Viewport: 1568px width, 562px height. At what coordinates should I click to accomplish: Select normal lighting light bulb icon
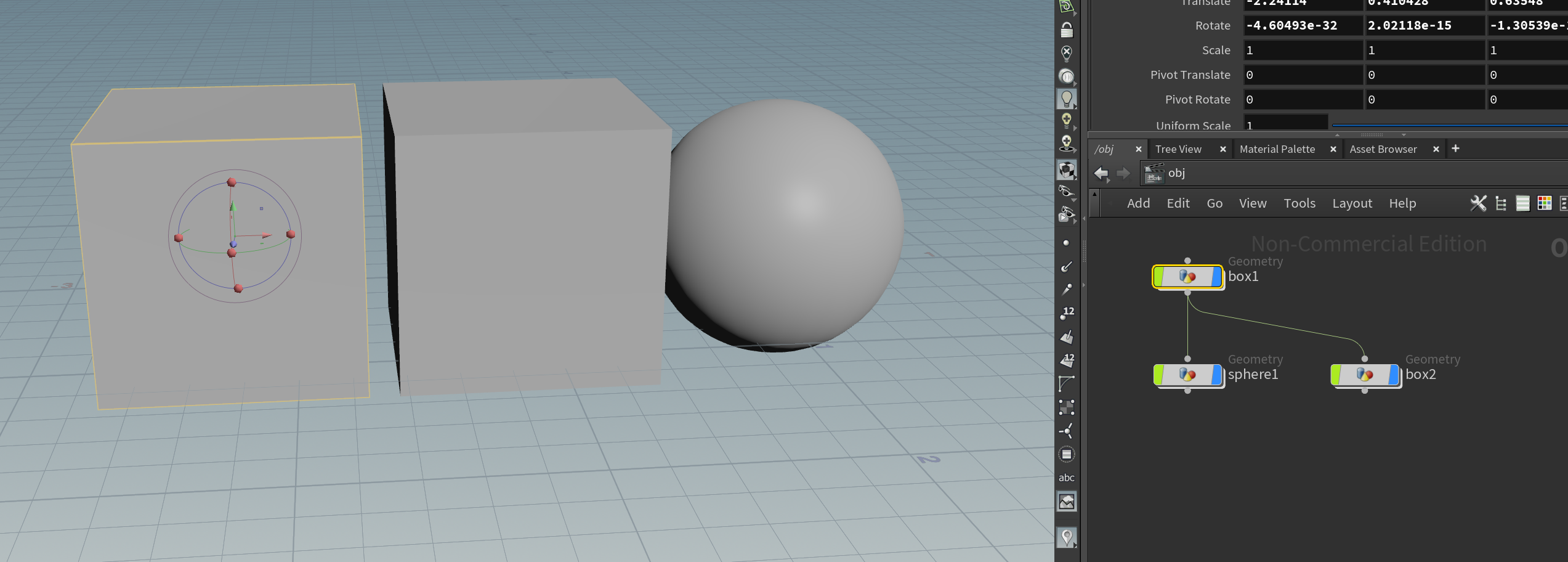tap(1067, 99)
